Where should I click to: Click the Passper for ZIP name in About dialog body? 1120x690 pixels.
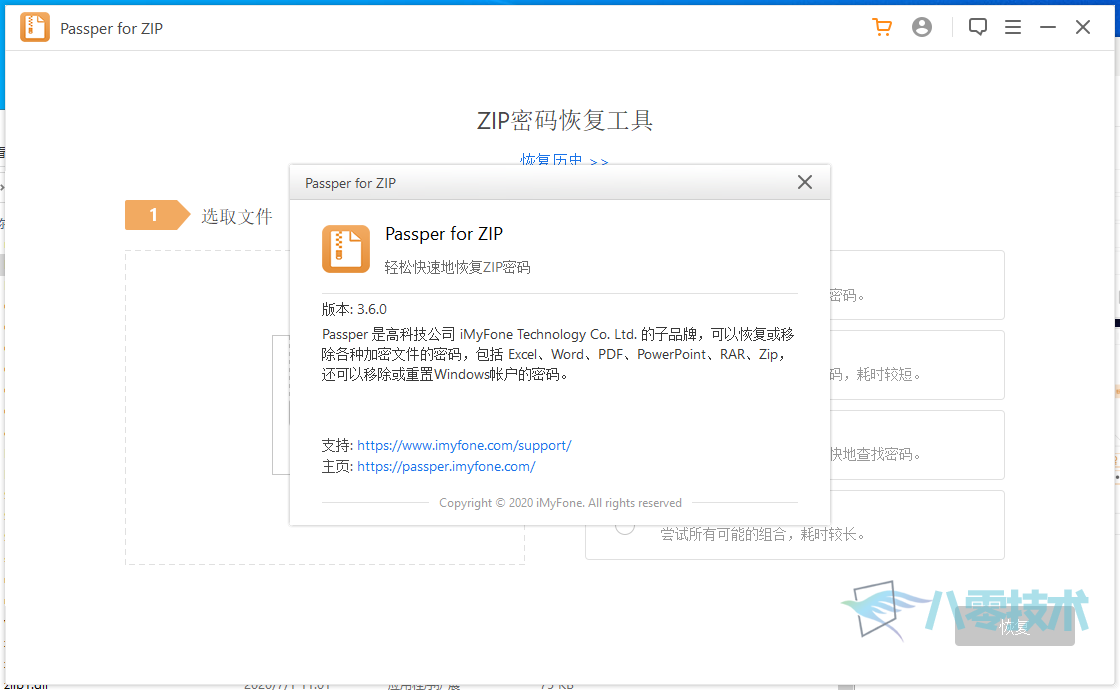coord(444,234)
